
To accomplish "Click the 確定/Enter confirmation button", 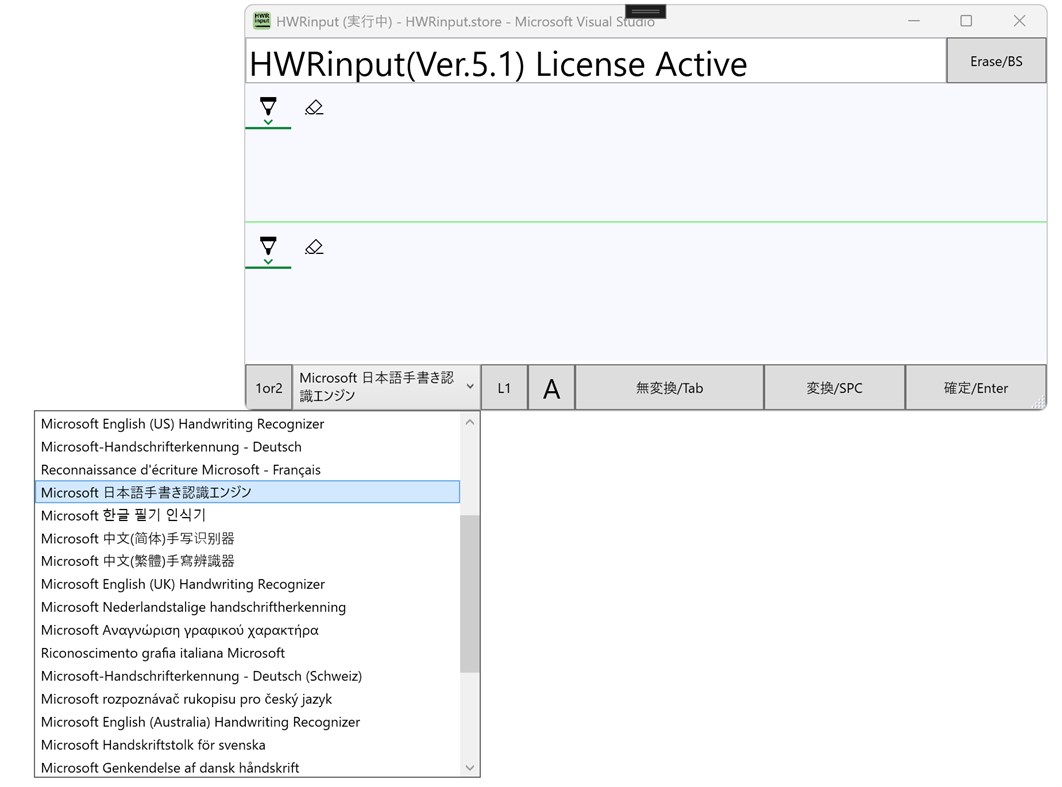I will [x=976, y=387].
